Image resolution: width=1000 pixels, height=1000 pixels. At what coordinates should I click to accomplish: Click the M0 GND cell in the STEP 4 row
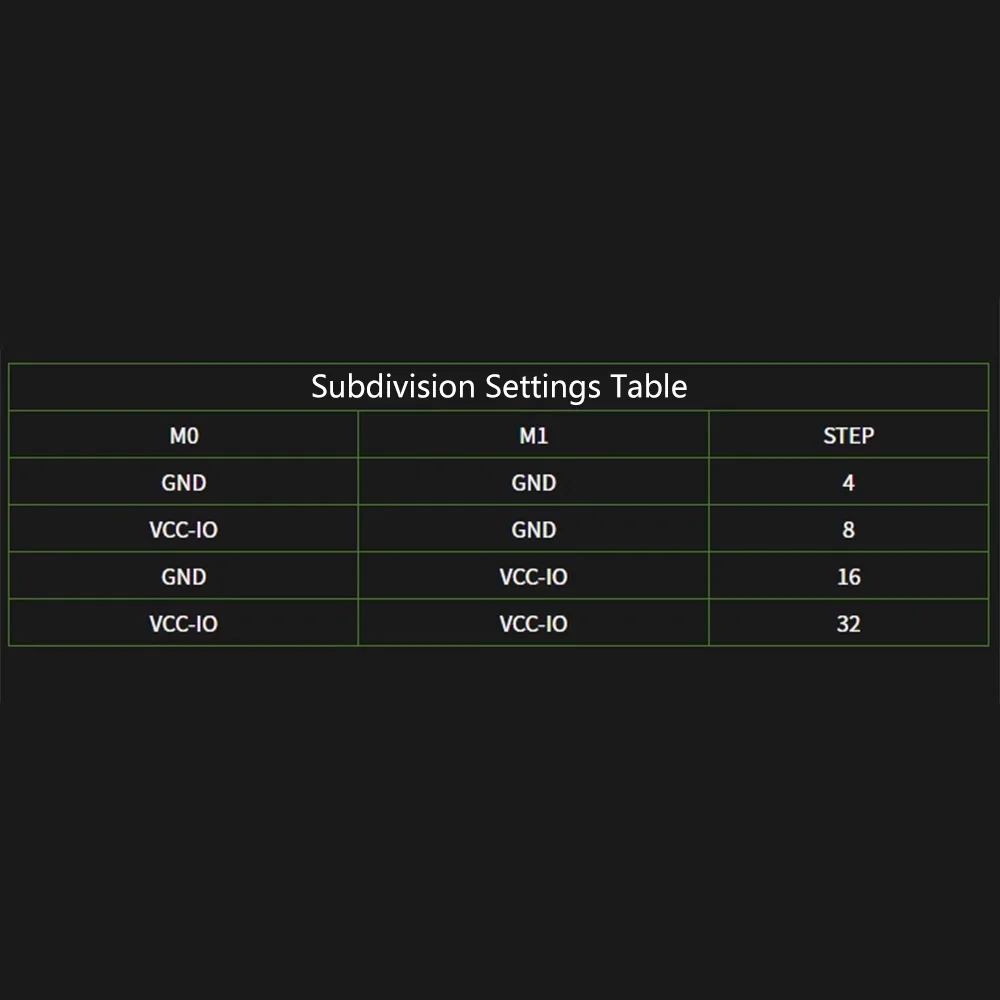184,483
